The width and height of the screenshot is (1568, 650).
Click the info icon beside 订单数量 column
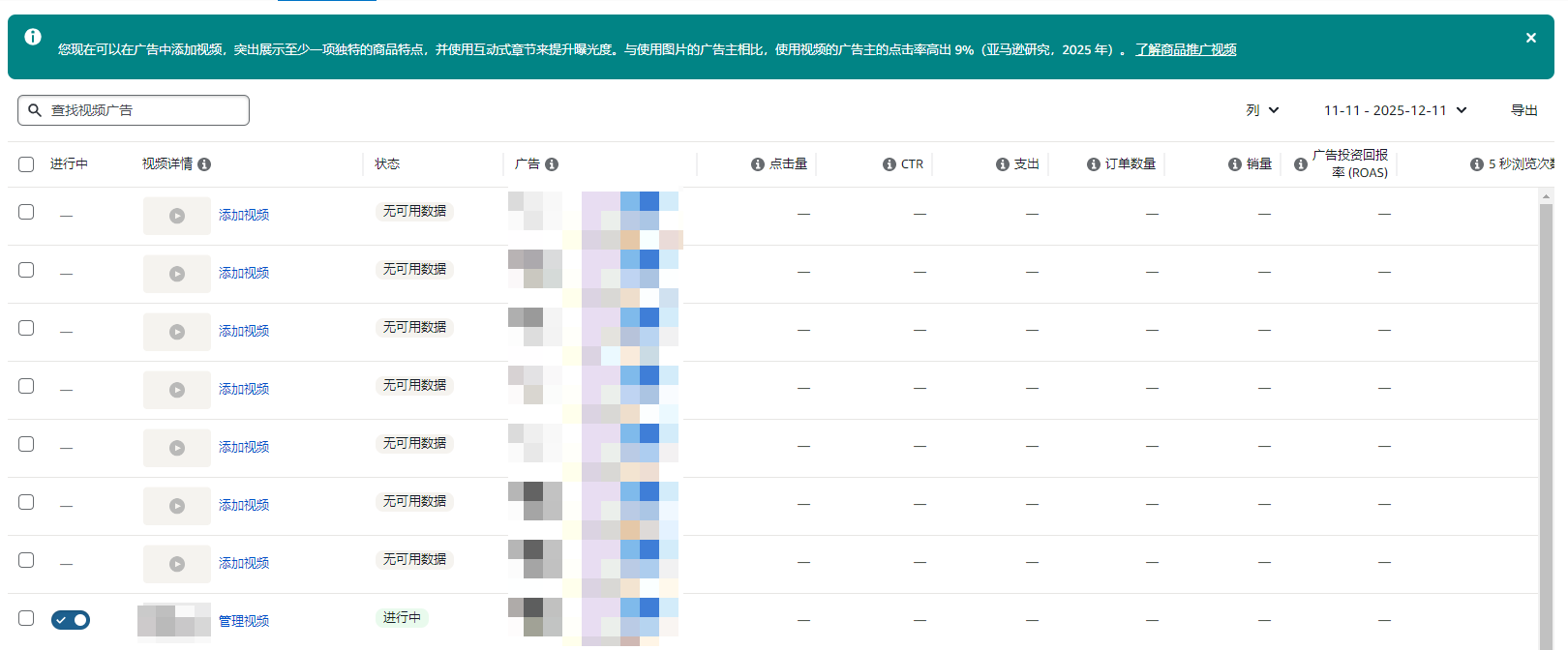click(1094, 164)
